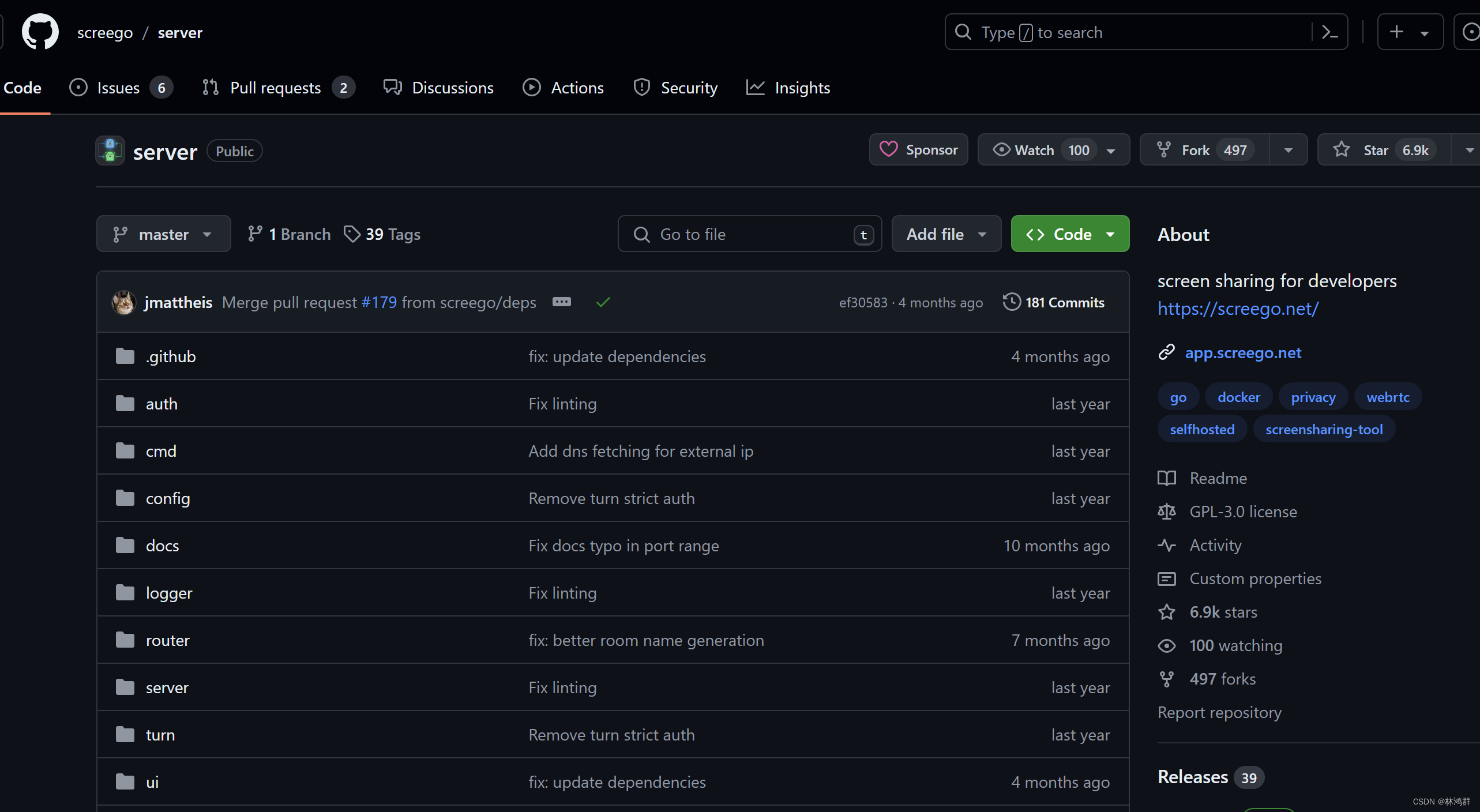
Task: Click the screensharing-tool topic tag
Action: point(1324,430)
